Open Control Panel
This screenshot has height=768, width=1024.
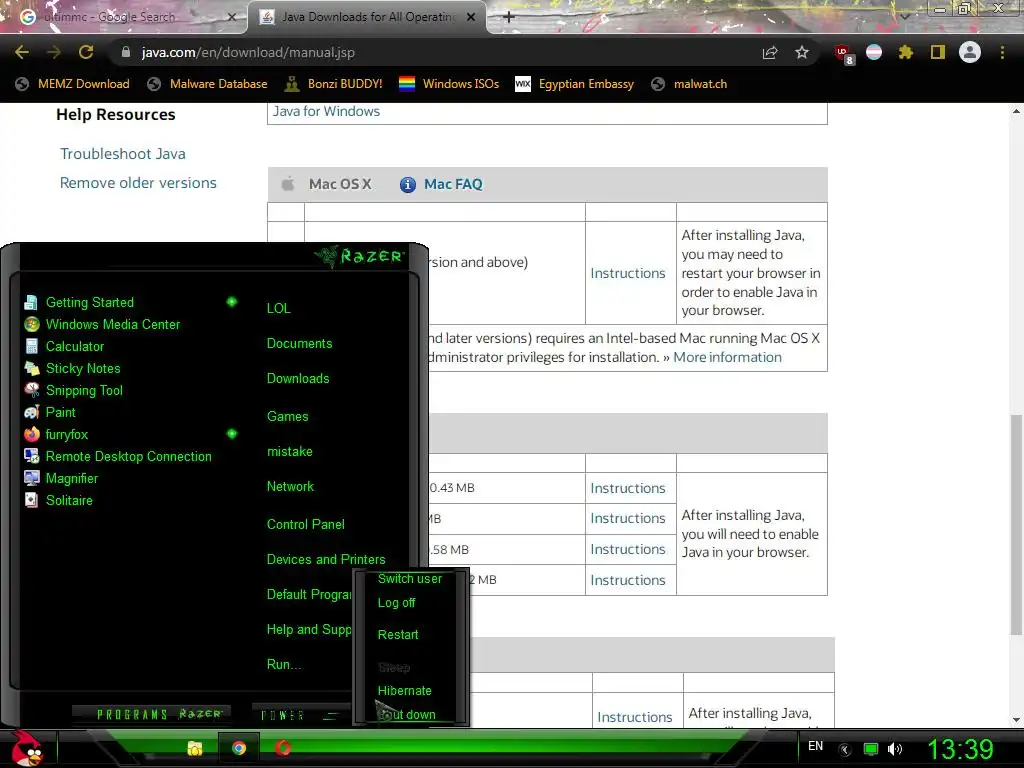306,524
